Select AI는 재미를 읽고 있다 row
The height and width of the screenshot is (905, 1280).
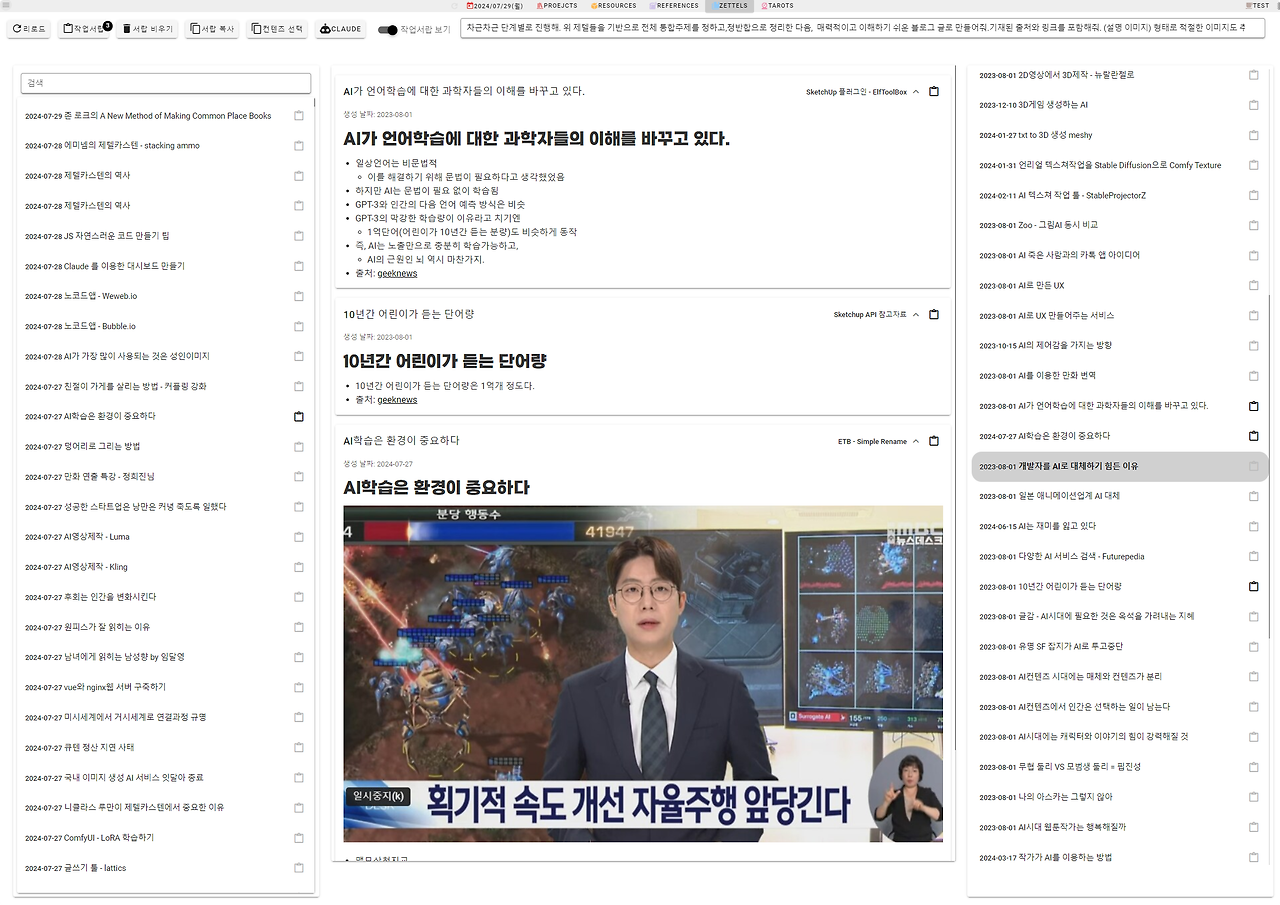click(1120, 526)
